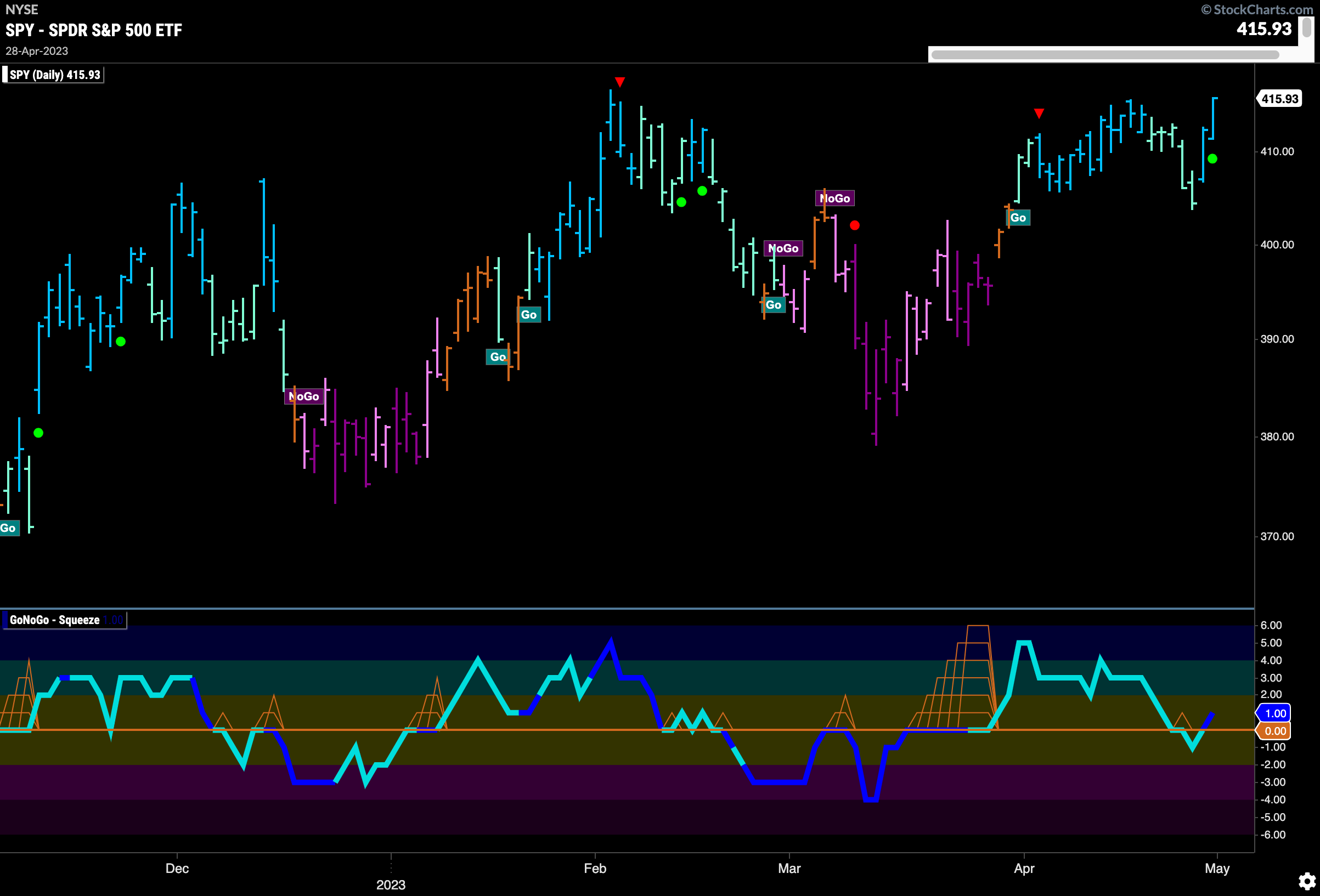Click the large 415.93 price in the header
Viewport: 1320px width, 896px height.
tap(1265, 29)
